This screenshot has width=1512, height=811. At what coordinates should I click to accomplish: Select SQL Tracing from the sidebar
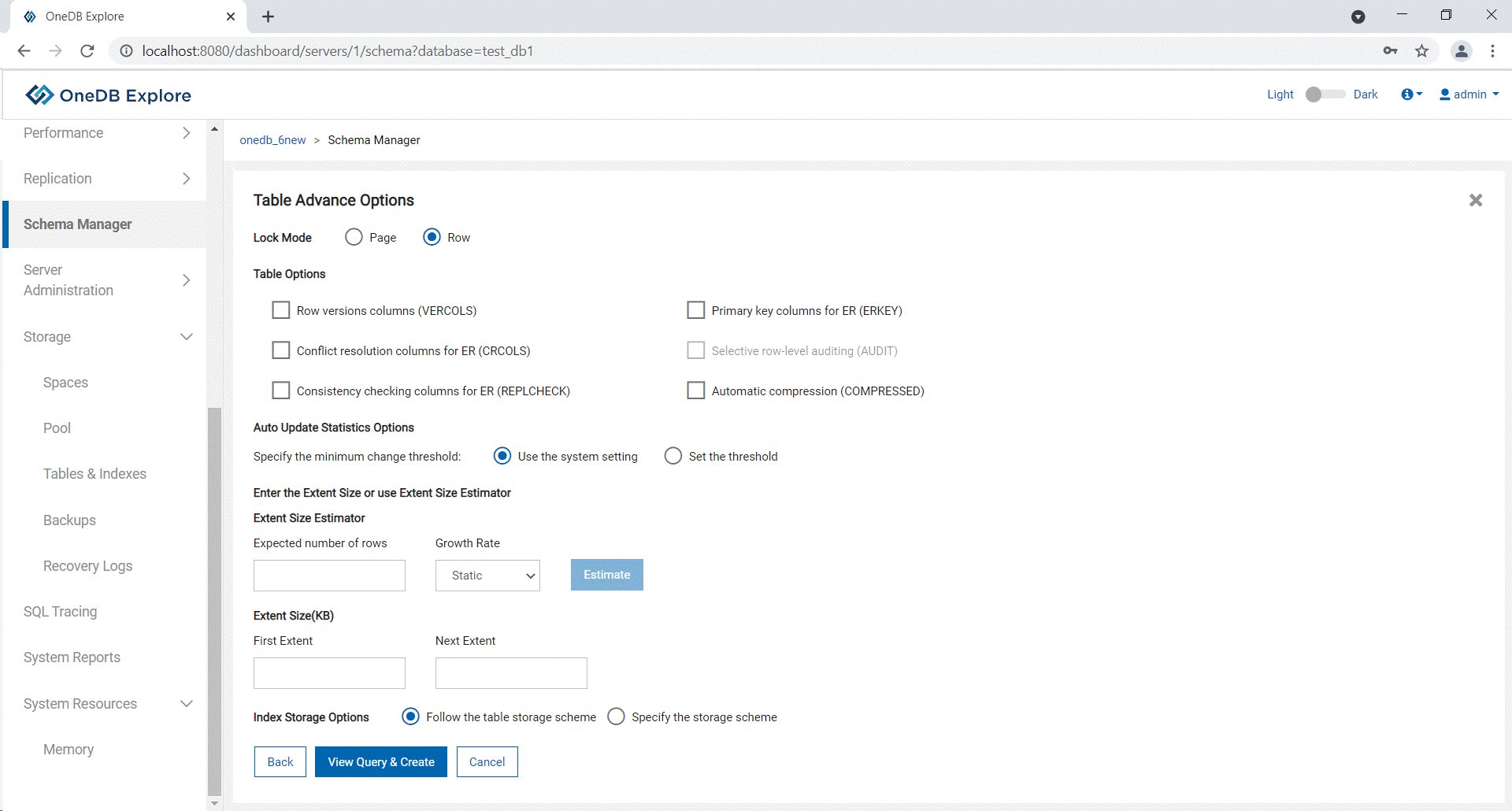pos(61,612)
